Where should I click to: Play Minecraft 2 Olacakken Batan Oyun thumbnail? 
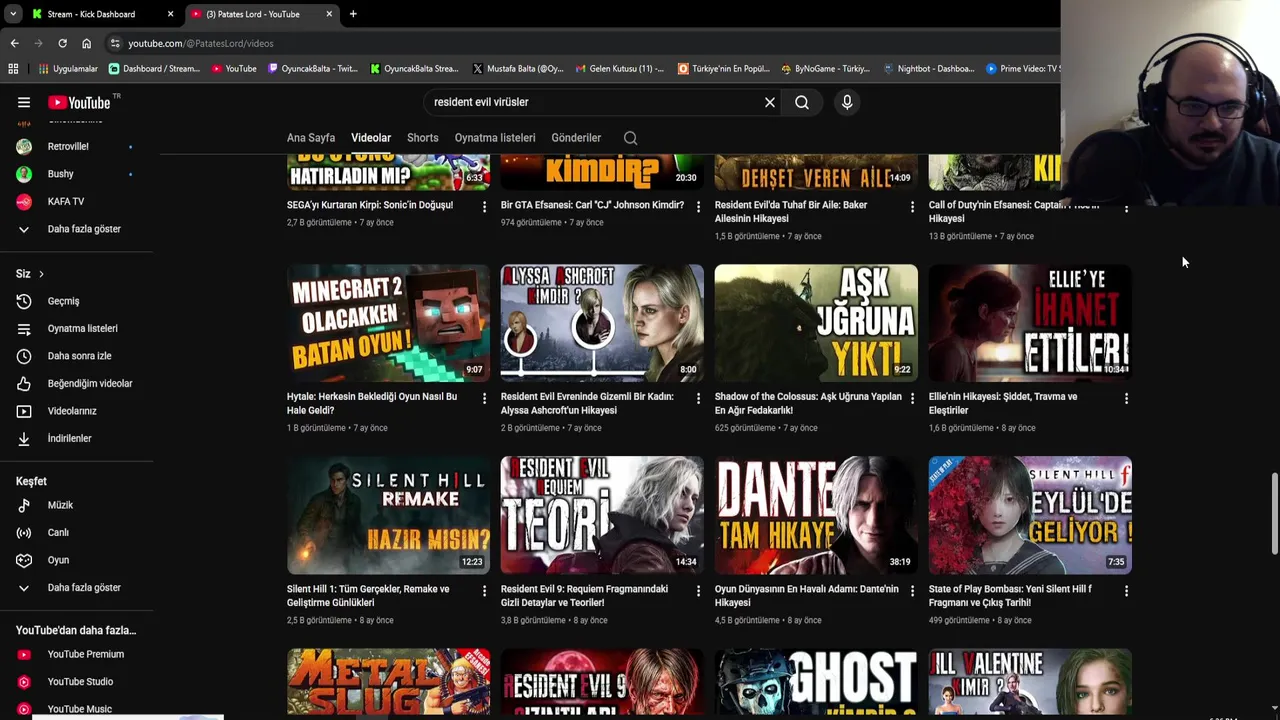pos(388,323)
